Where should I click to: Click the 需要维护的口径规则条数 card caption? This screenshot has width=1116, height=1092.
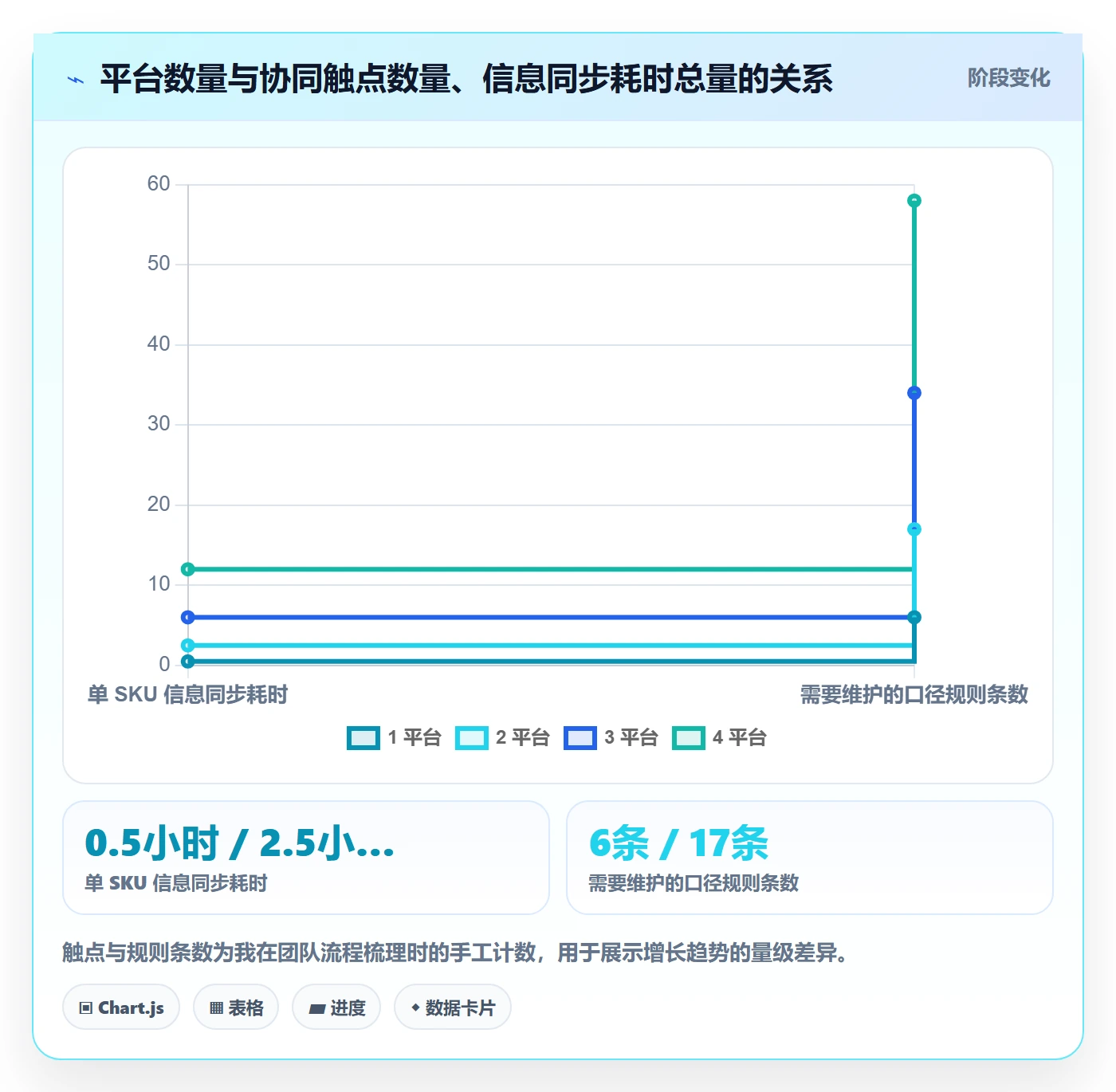point(694,883)
